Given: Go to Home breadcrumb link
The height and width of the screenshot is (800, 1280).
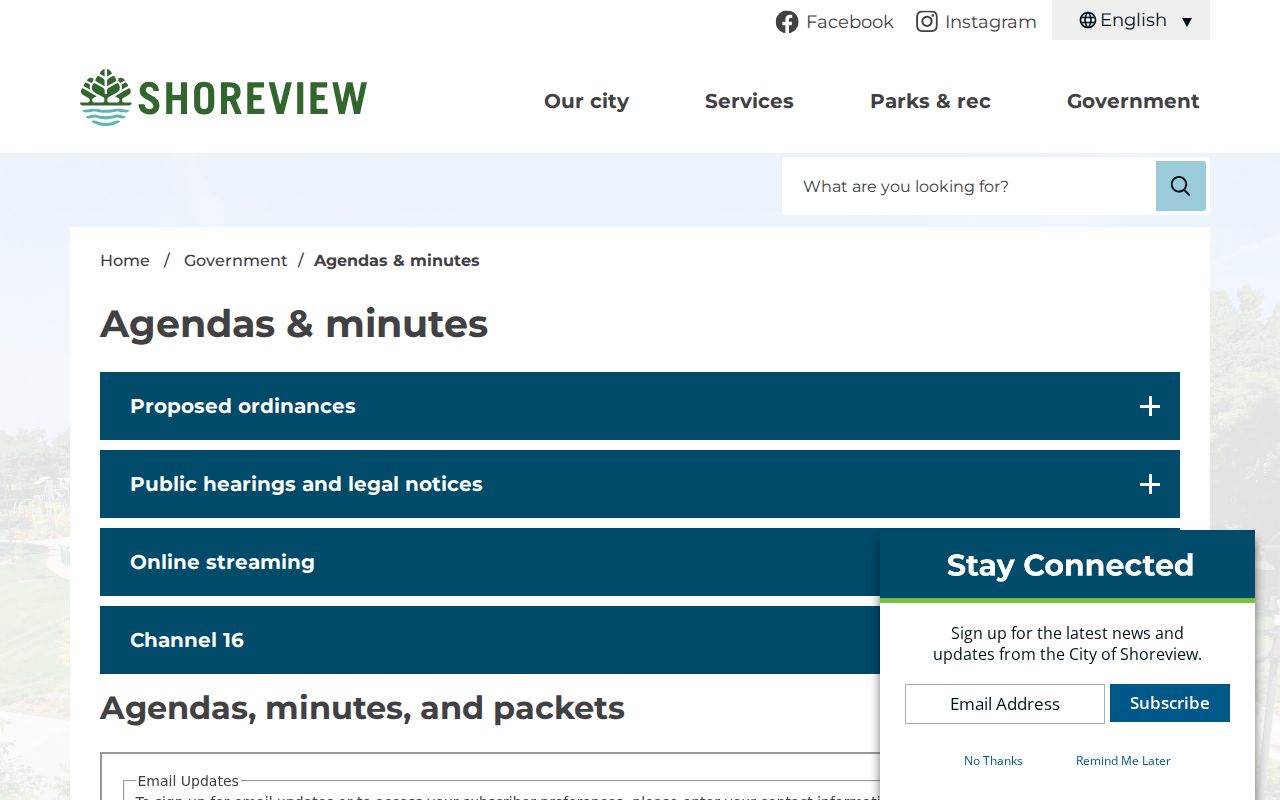Looking at the screenshot, I should pos(125,260).
